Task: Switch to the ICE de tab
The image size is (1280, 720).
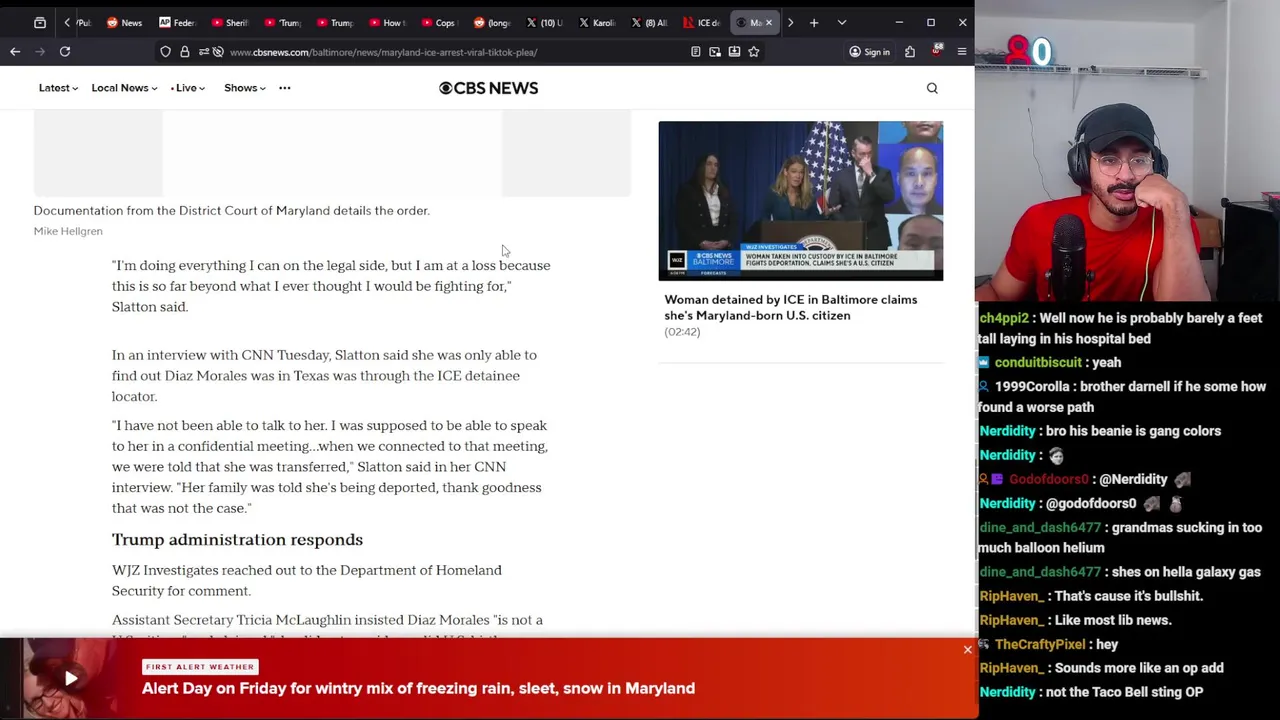Action: pos(702,22)
